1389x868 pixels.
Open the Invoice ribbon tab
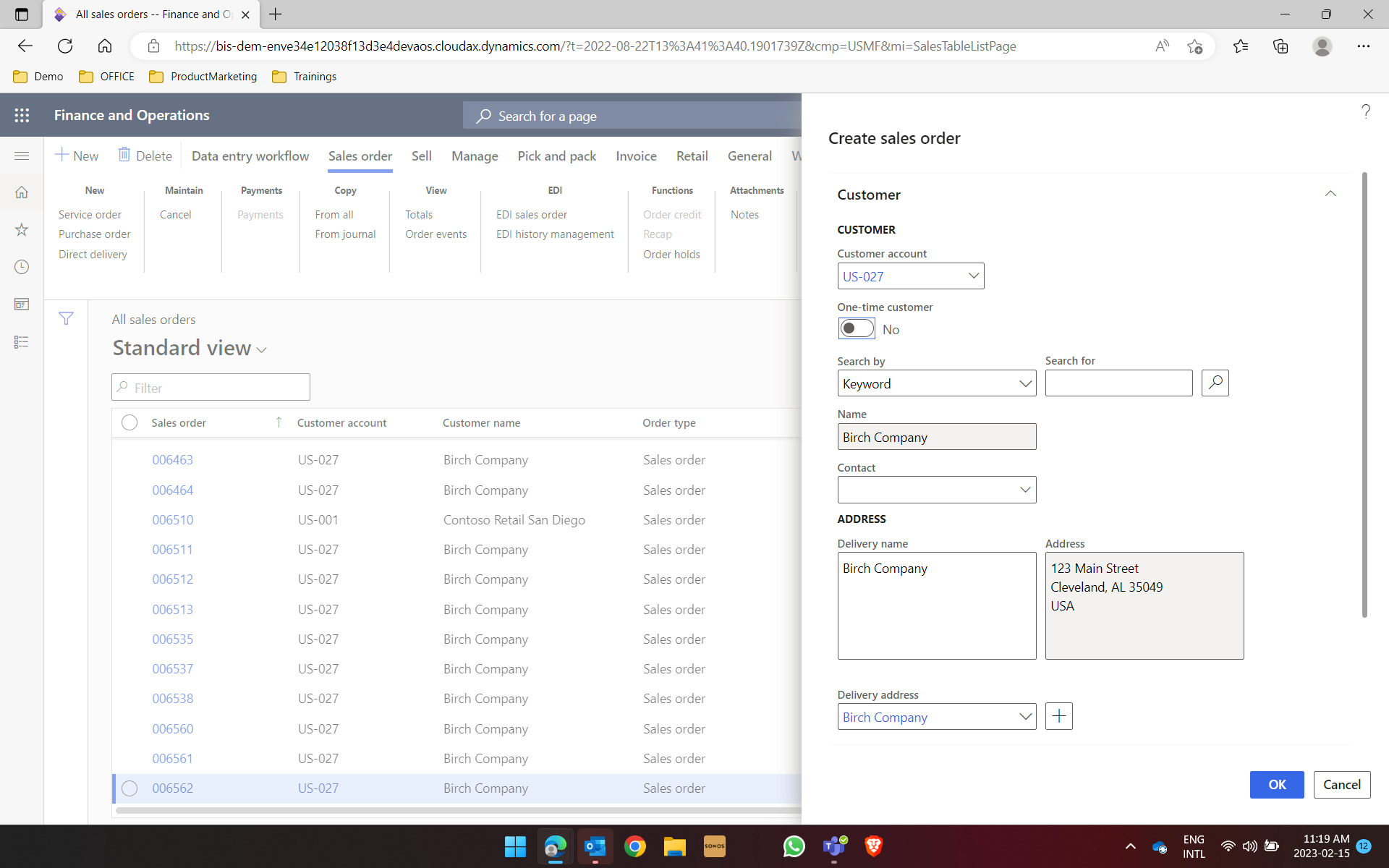636,156
